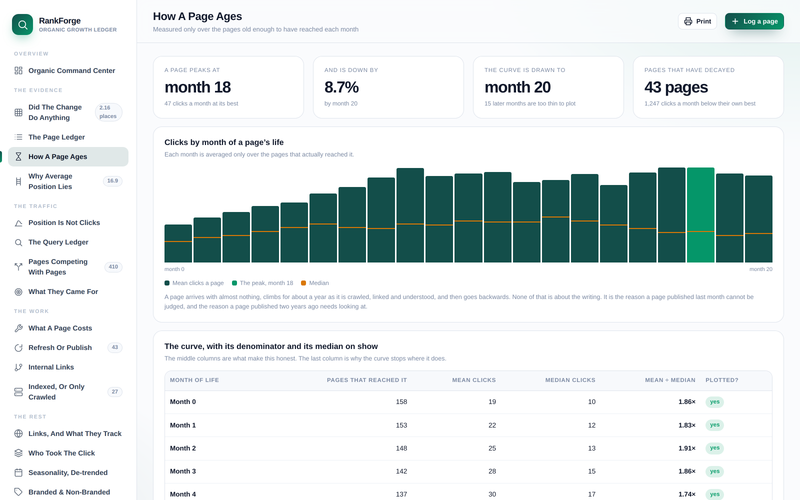Screen dimensions: 800x500
Task: Click the target icon for What They Came For
Action: tap(18, 292)
